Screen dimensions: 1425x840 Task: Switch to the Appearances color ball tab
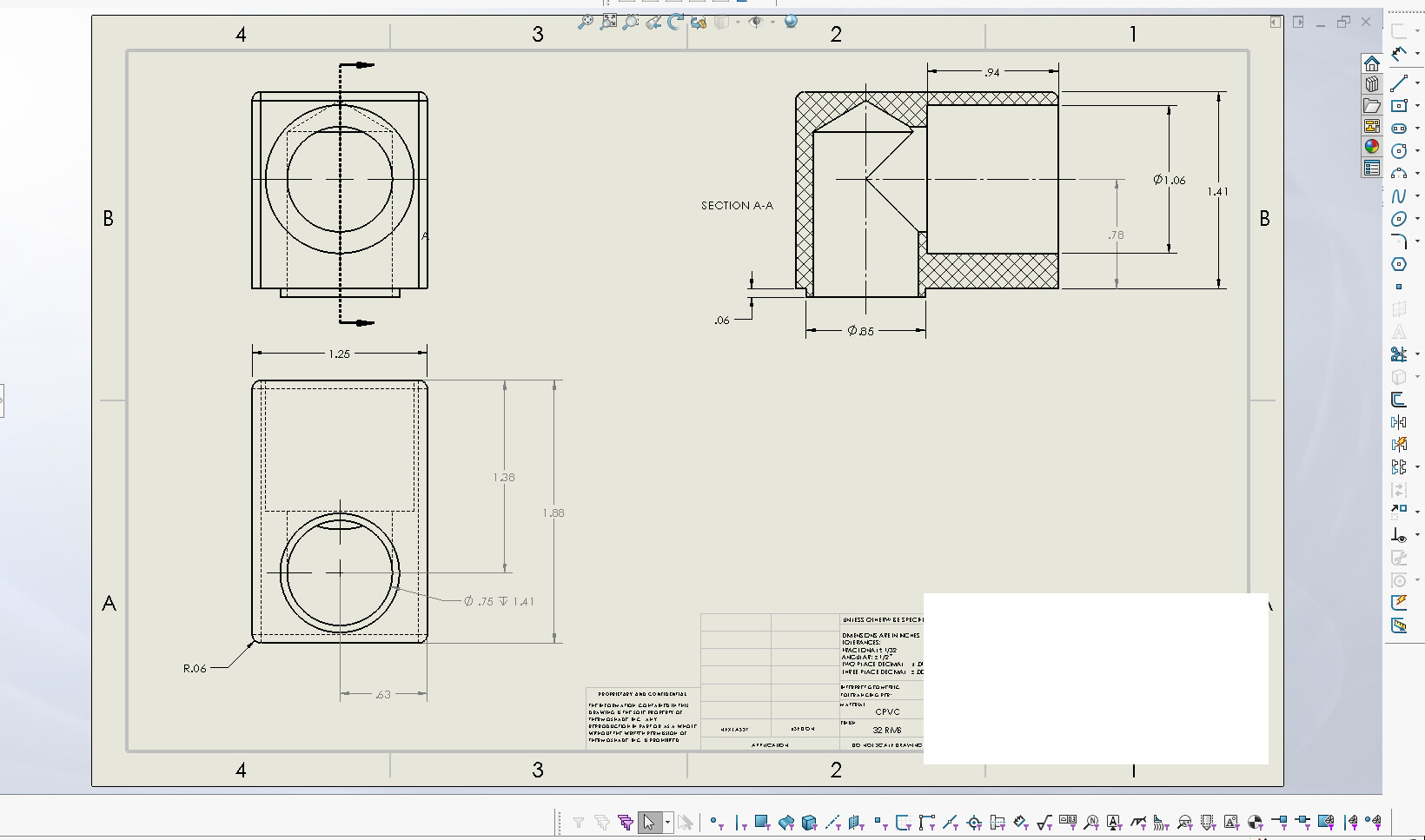point(1371,147)
